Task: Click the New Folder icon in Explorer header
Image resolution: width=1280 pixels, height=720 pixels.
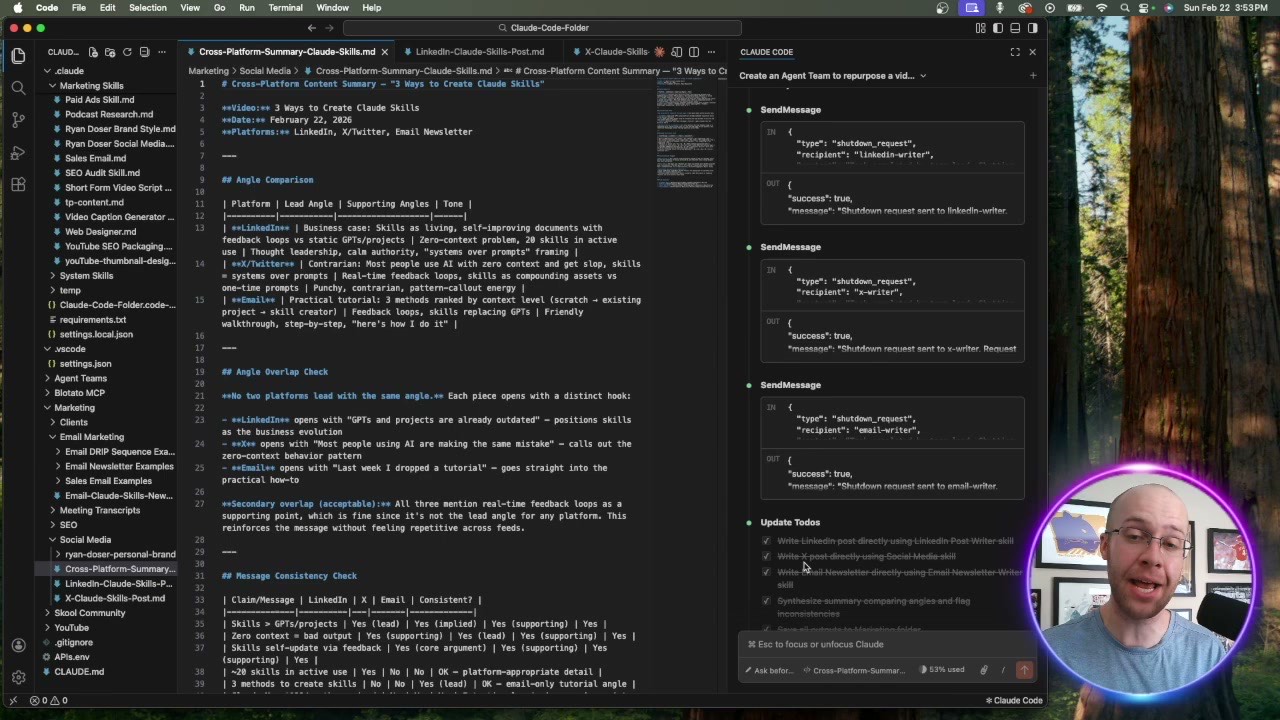Action: click(x=110, y=52)
